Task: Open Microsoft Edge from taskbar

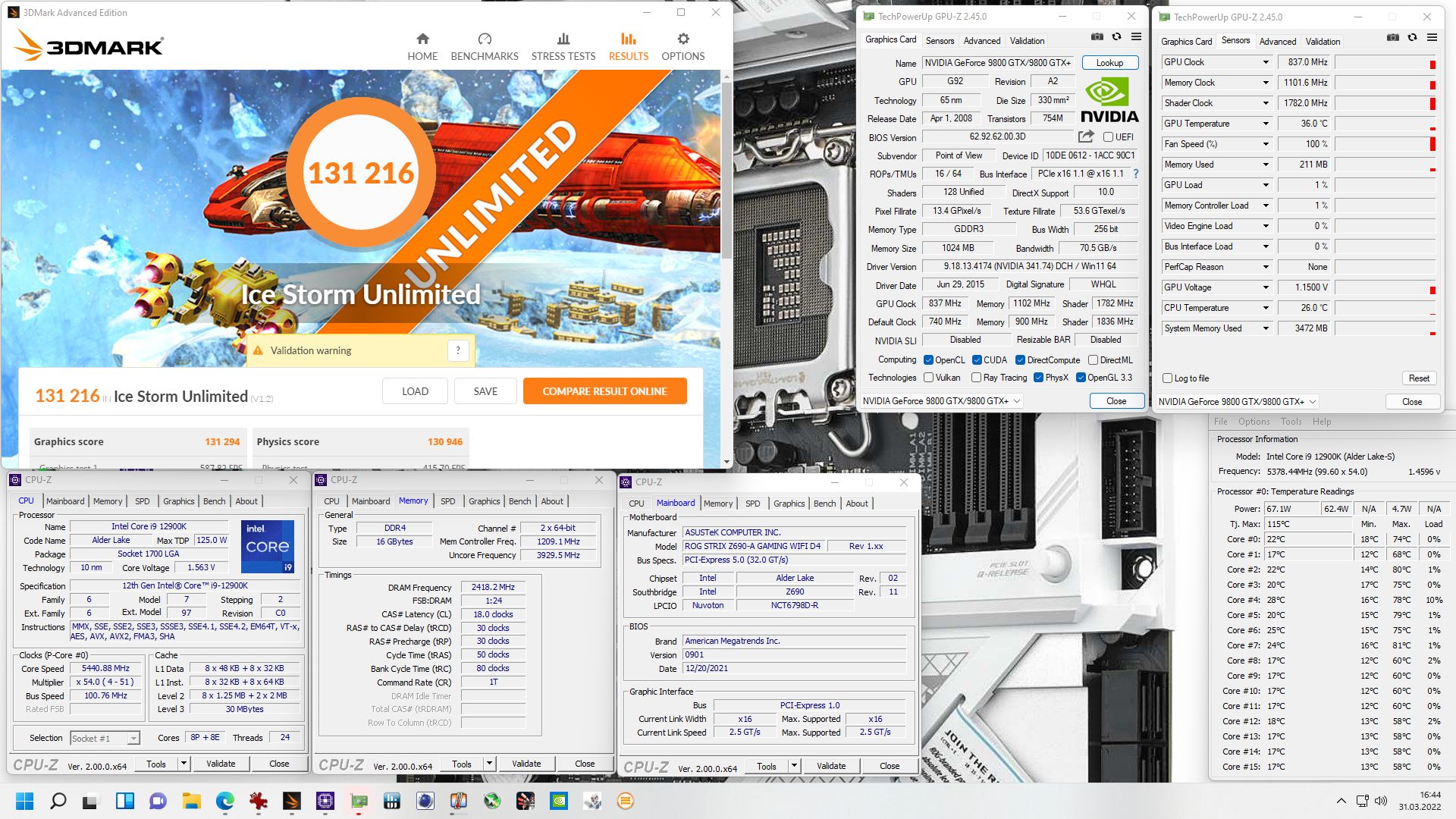Action: click(x=224, y=801)
